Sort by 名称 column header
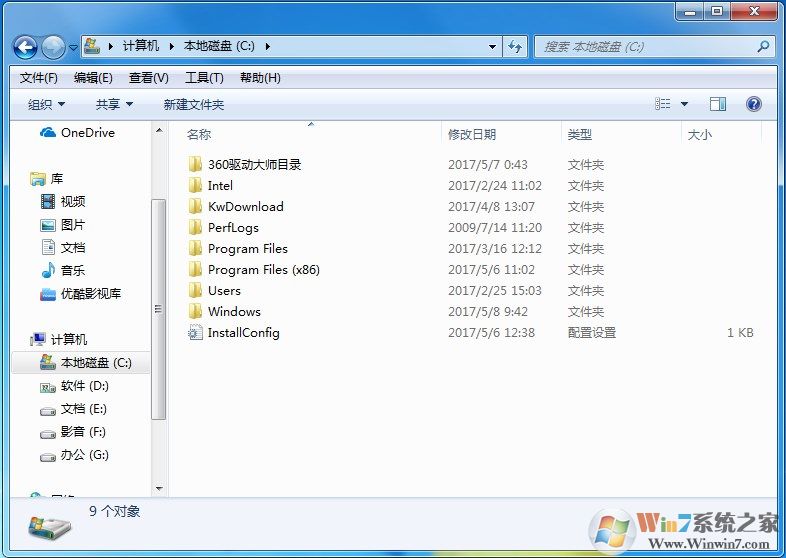 pos(199,134)
